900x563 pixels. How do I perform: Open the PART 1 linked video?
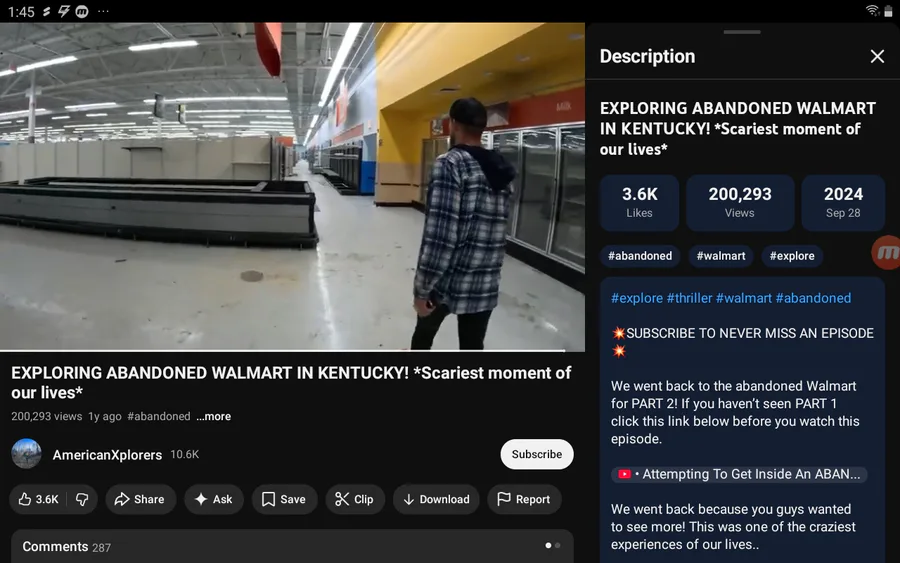(x=740, y=474)
